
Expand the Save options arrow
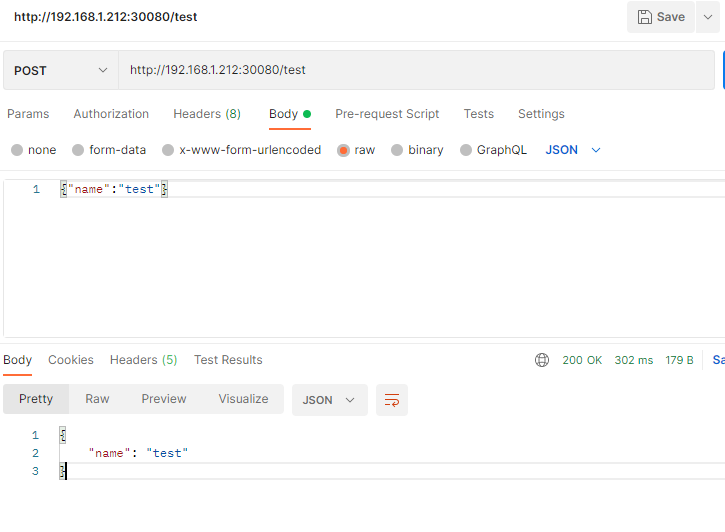point(710,17)
